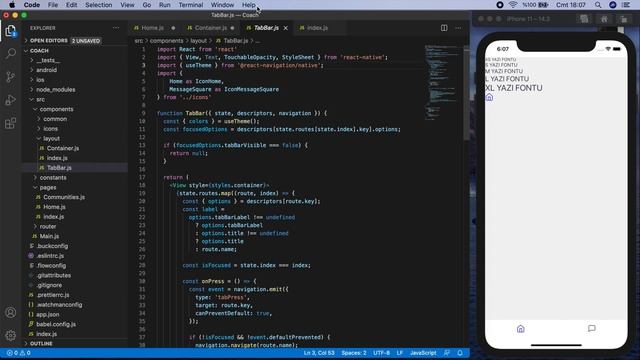Open the Help menu
This screenshot has height=360, width=640.
coord(248,5)
